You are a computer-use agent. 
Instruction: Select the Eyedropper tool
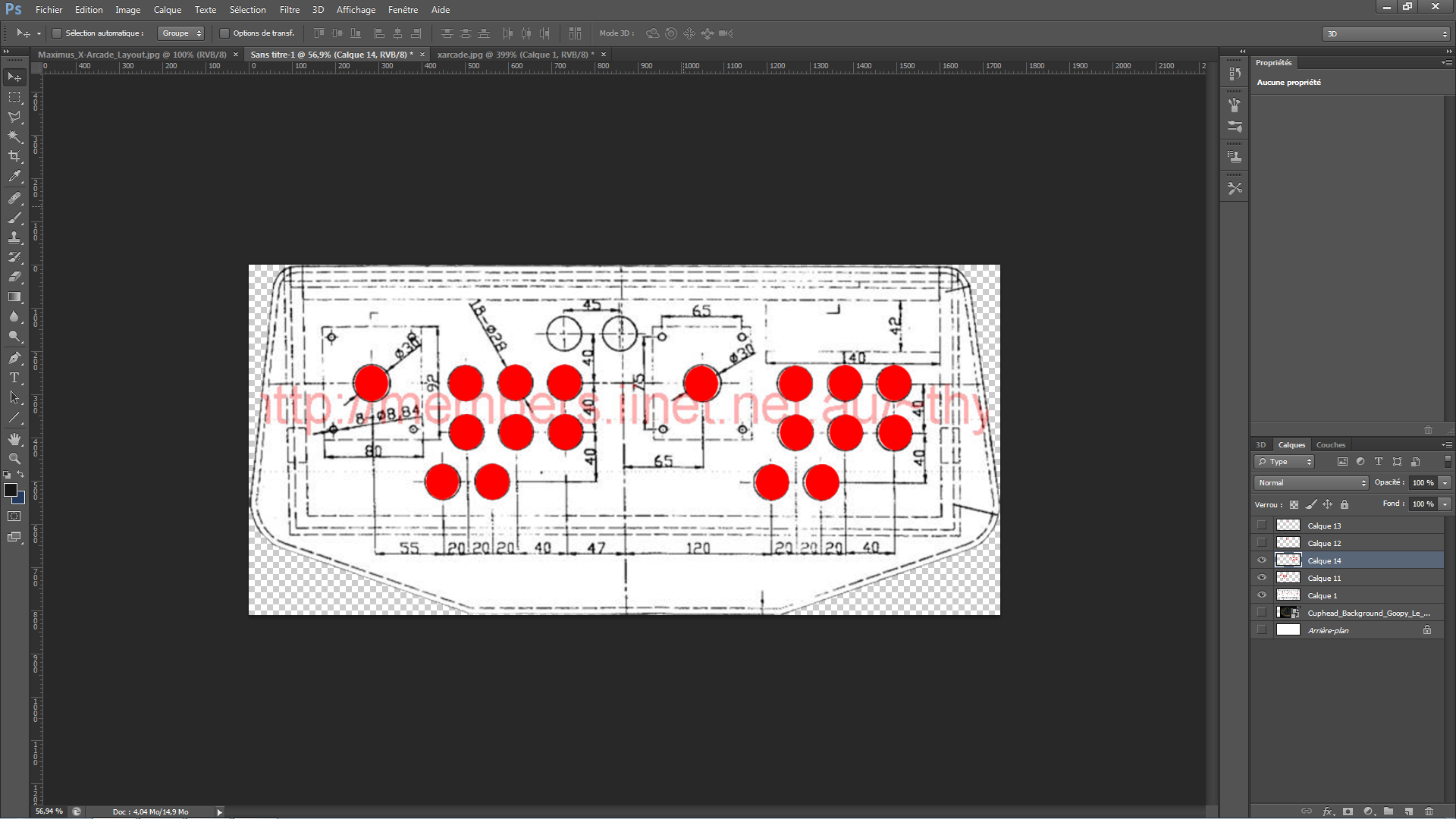14,177
